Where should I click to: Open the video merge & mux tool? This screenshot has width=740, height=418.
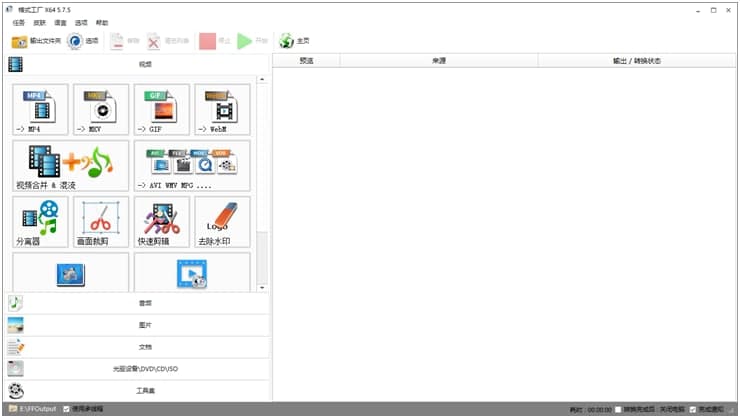tap(71, 166)
